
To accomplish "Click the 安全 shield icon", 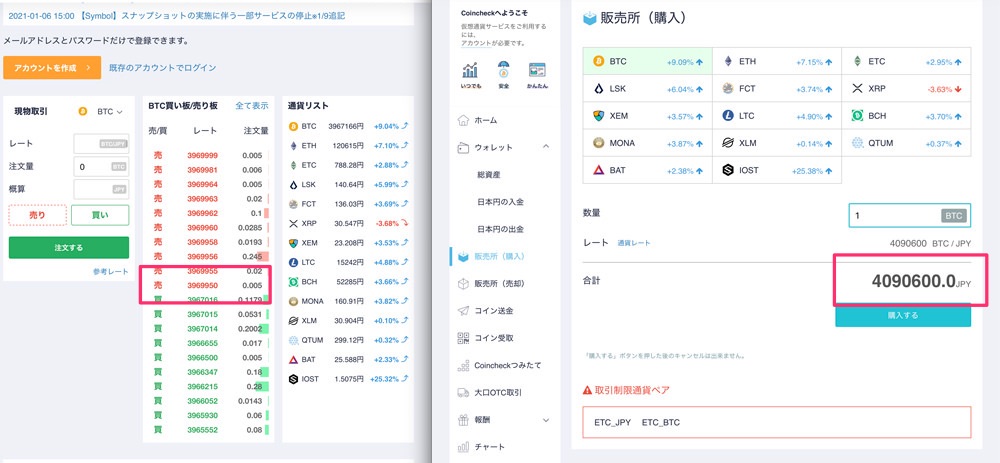I will (x=504, y=70).
